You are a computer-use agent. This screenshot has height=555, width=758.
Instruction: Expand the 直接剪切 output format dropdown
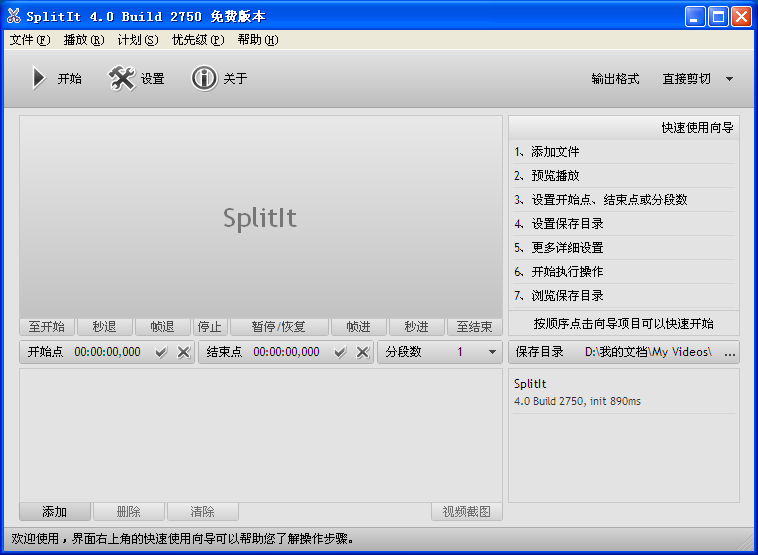pyautogui.click(x=729, y=79)
